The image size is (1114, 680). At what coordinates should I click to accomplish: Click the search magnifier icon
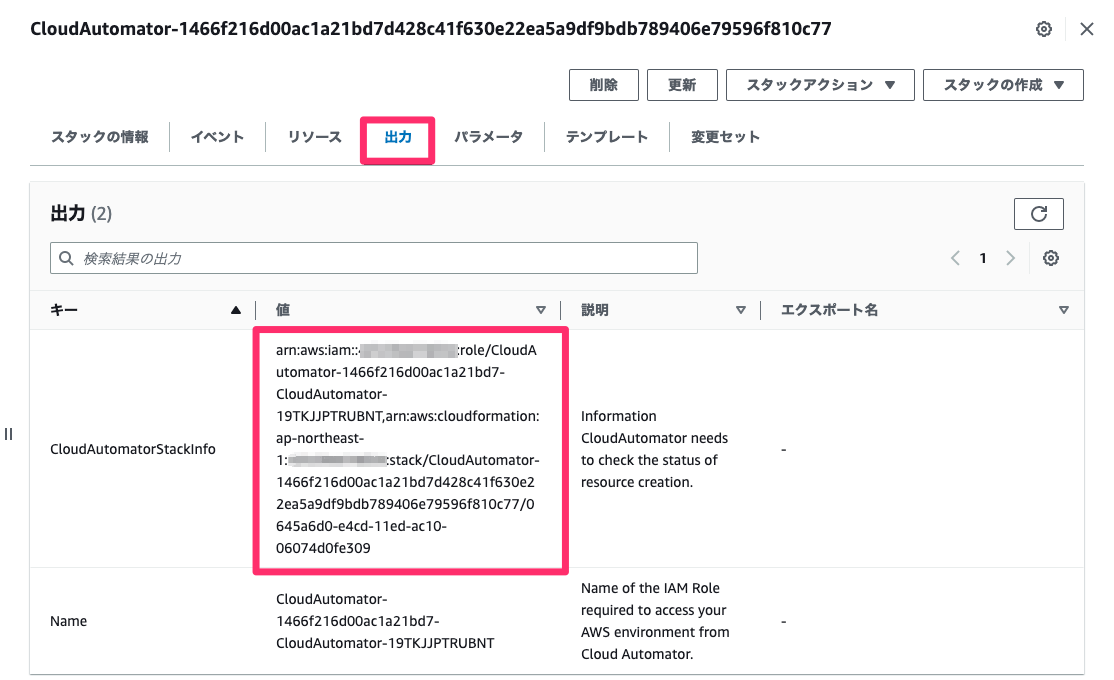coord(66,258)
